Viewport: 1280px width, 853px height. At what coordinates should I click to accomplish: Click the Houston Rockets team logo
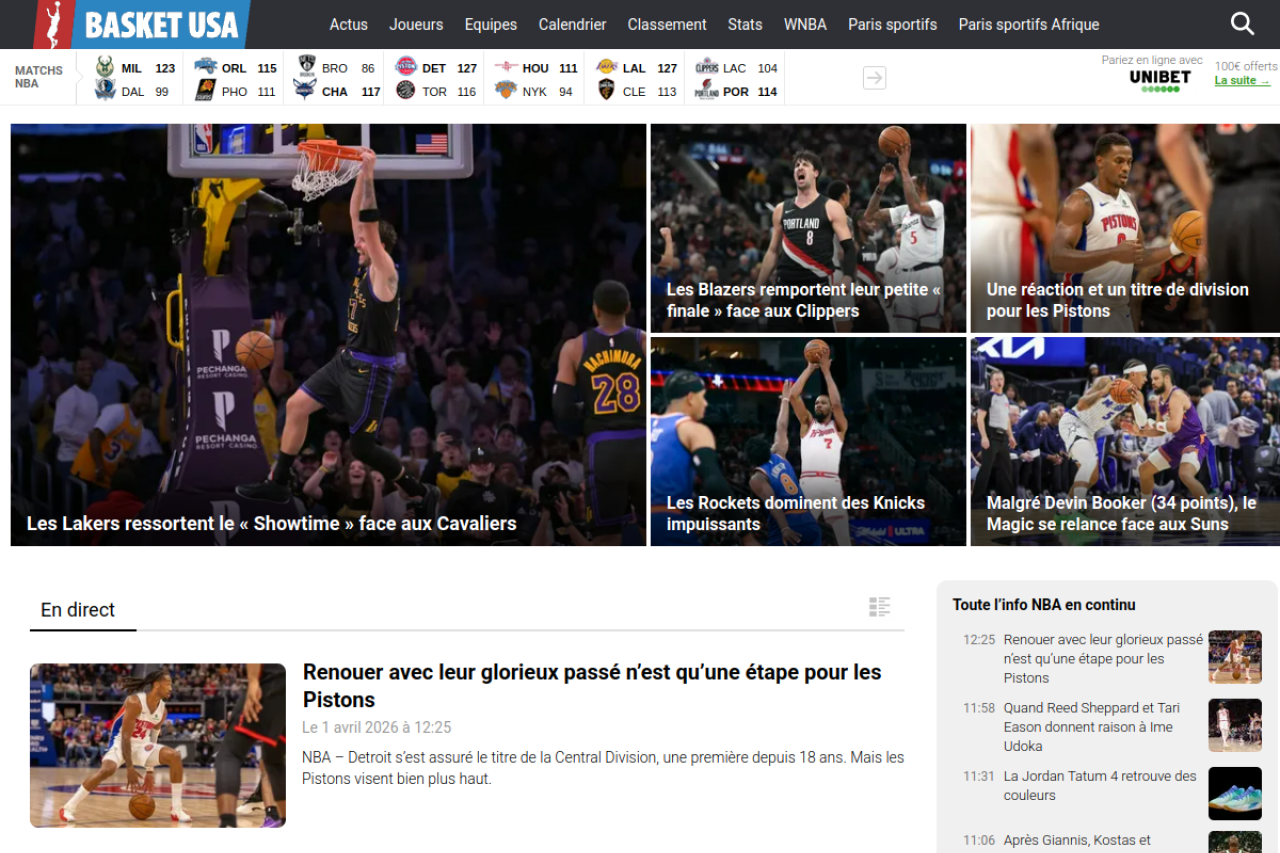[506, 68]
